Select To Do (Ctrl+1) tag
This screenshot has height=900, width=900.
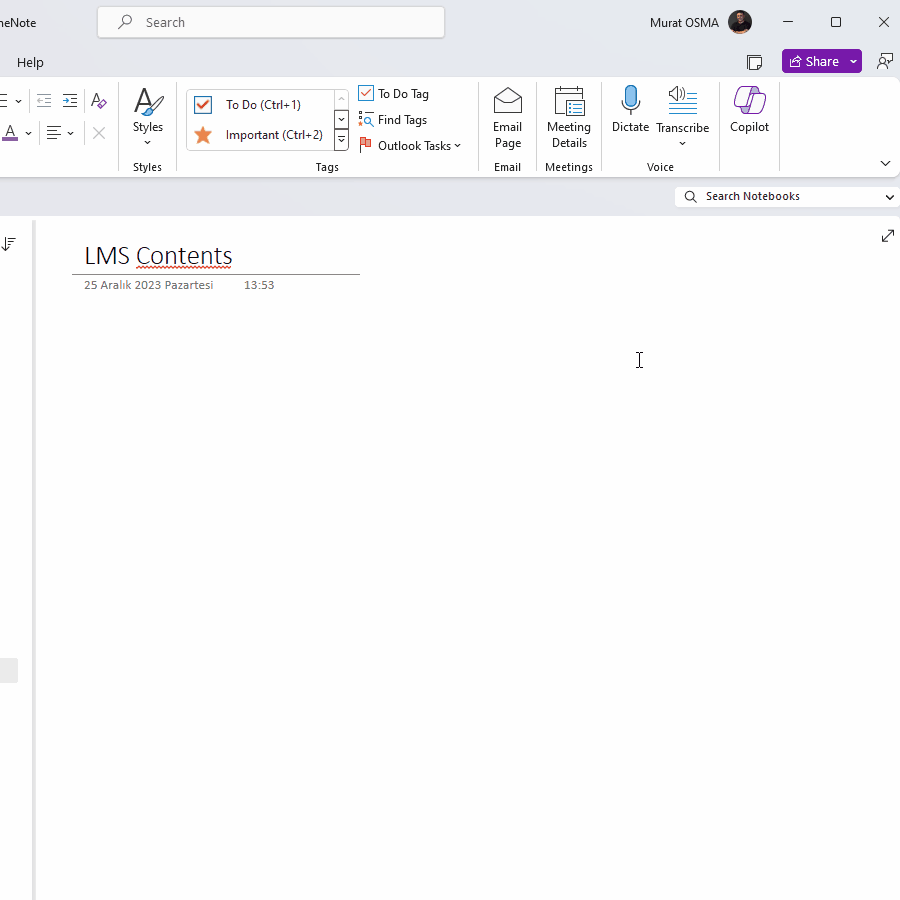[261, 104]
